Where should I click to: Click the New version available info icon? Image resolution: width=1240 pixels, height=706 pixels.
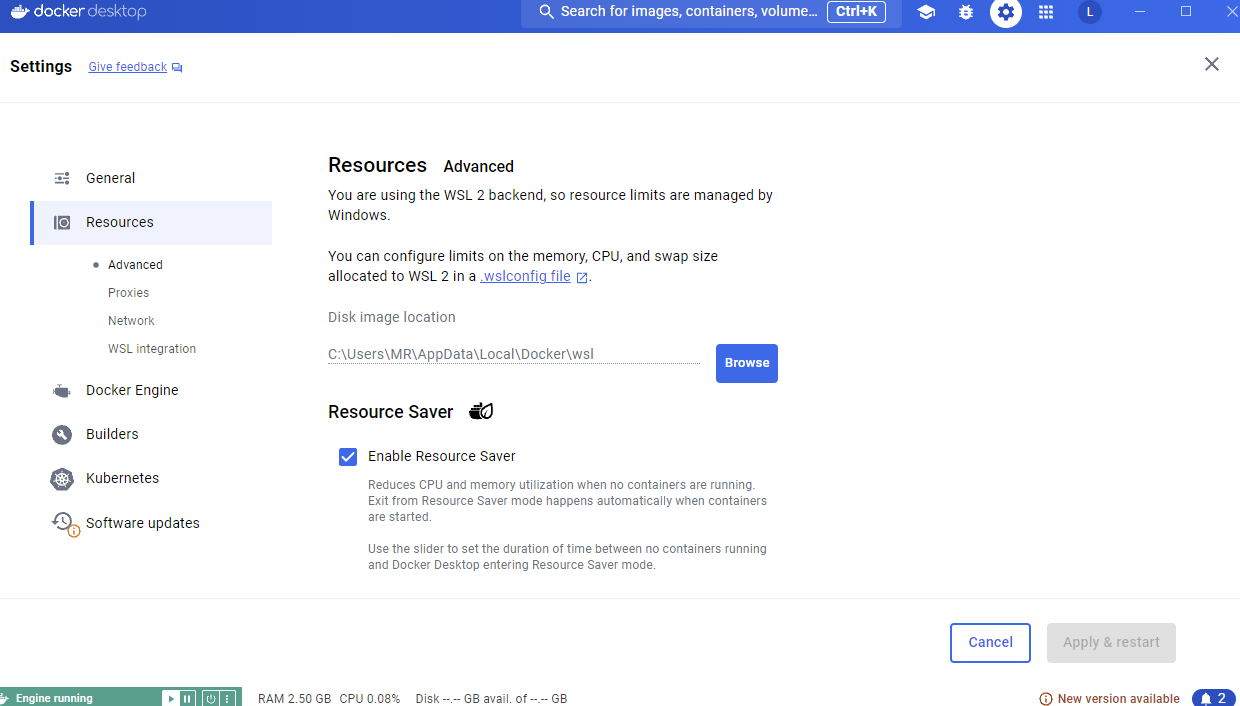[x=1046, y=699]
